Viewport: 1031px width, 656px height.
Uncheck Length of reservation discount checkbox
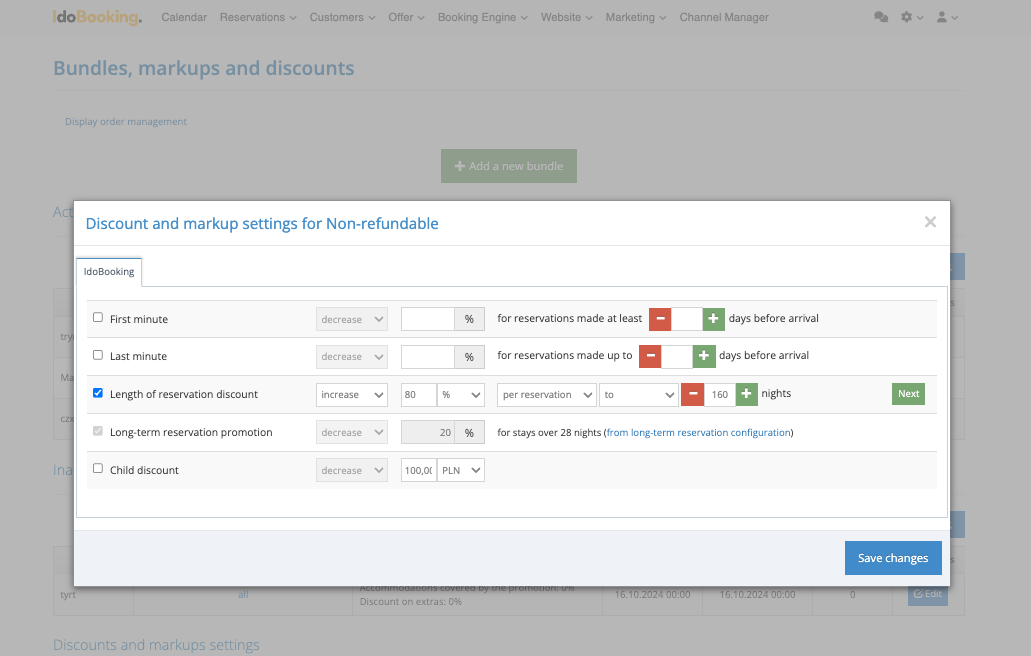click(98, 393)
